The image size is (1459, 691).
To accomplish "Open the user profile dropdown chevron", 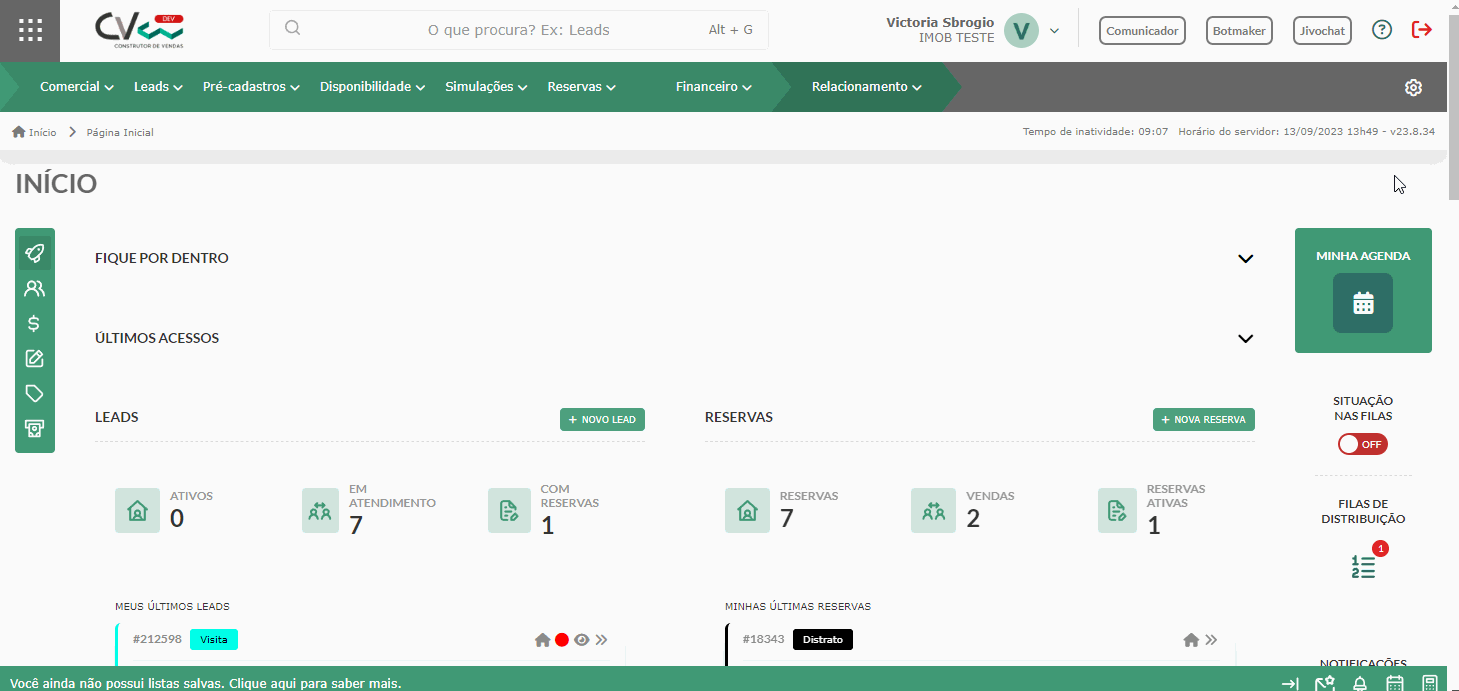I will tap(1054, 30).
